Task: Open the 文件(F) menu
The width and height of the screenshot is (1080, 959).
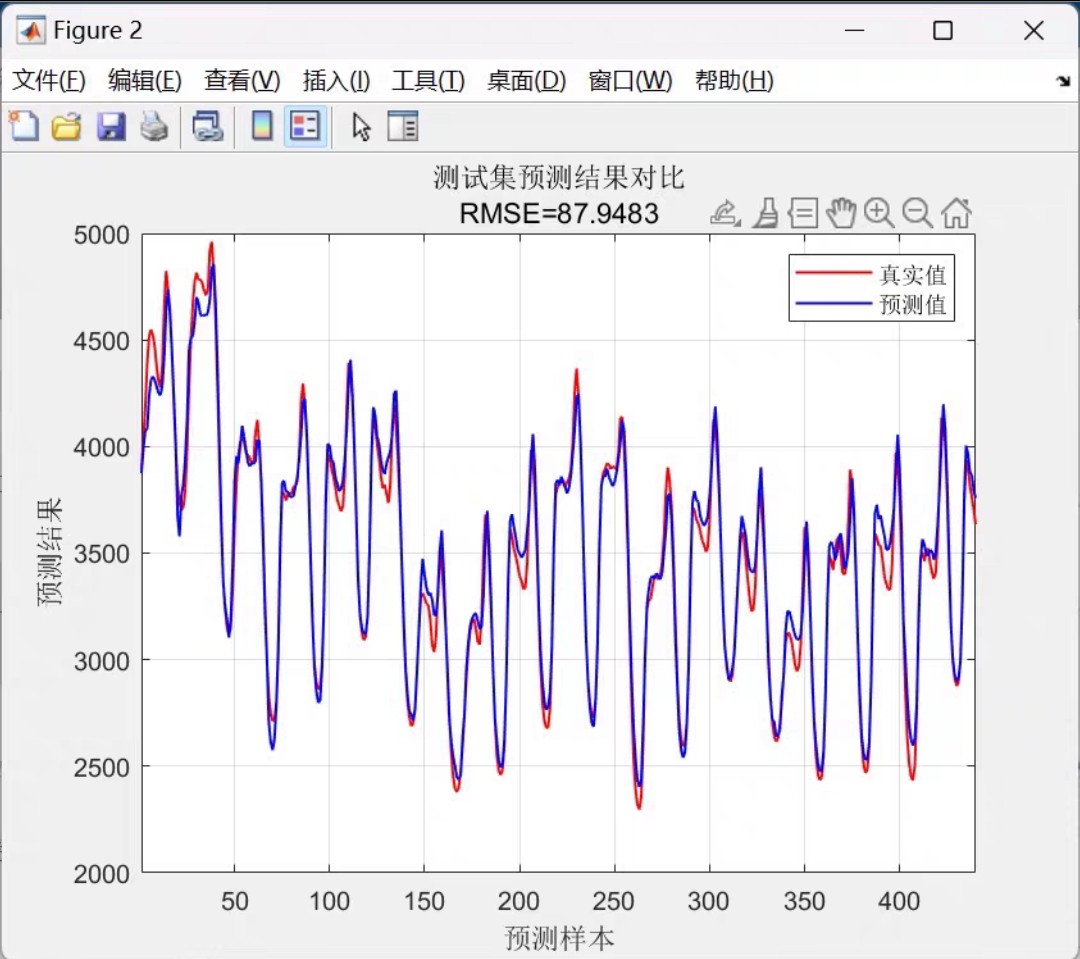Action: 49,81
